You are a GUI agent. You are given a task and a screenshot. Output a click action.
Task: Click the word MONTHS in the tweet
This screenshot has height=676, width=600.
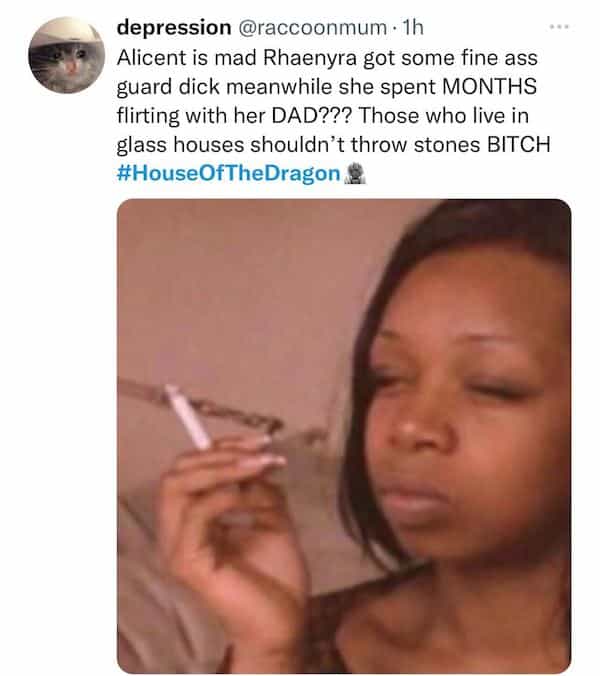pos(489,86)
